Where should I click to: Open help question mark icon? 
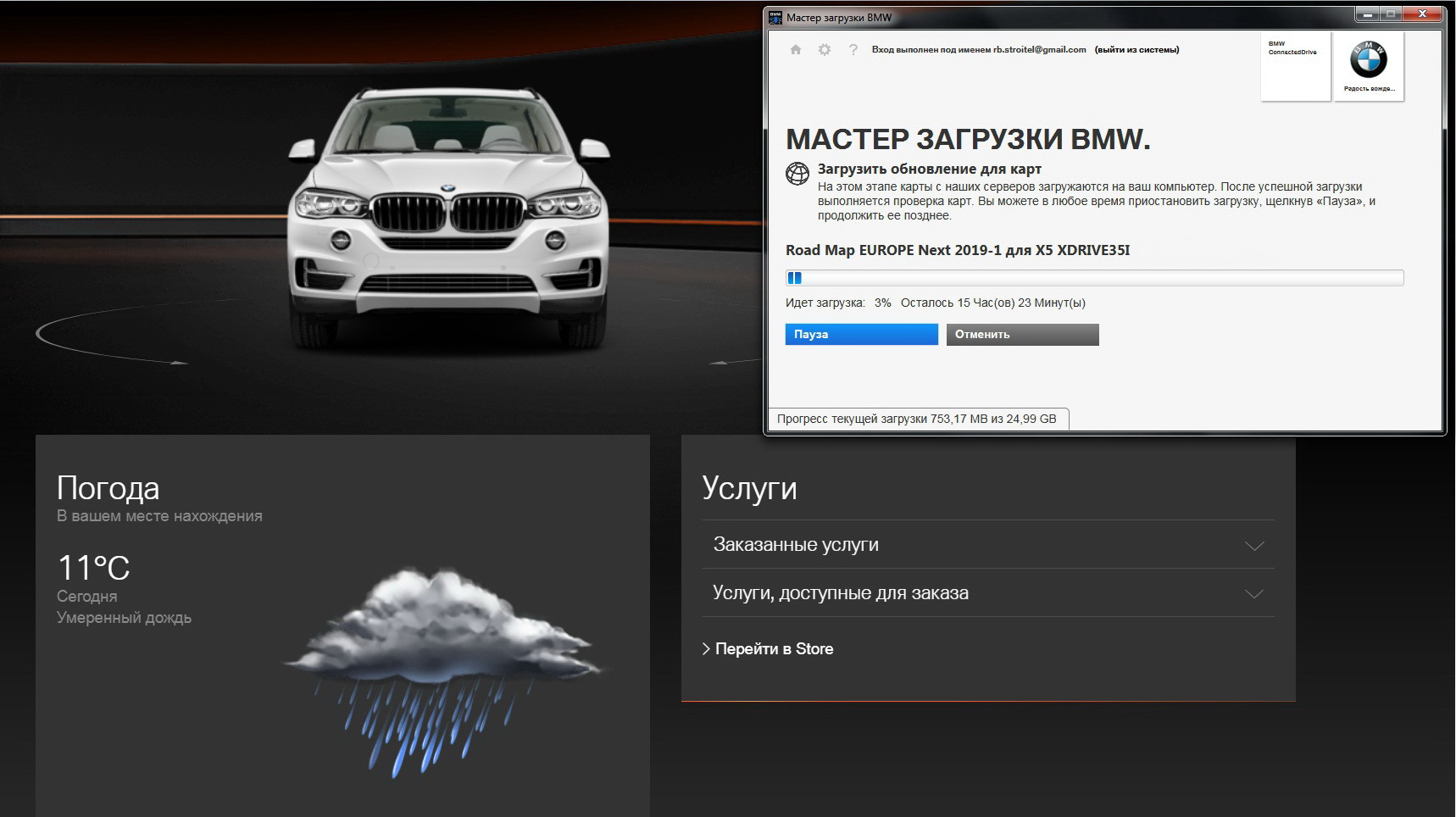853,50
